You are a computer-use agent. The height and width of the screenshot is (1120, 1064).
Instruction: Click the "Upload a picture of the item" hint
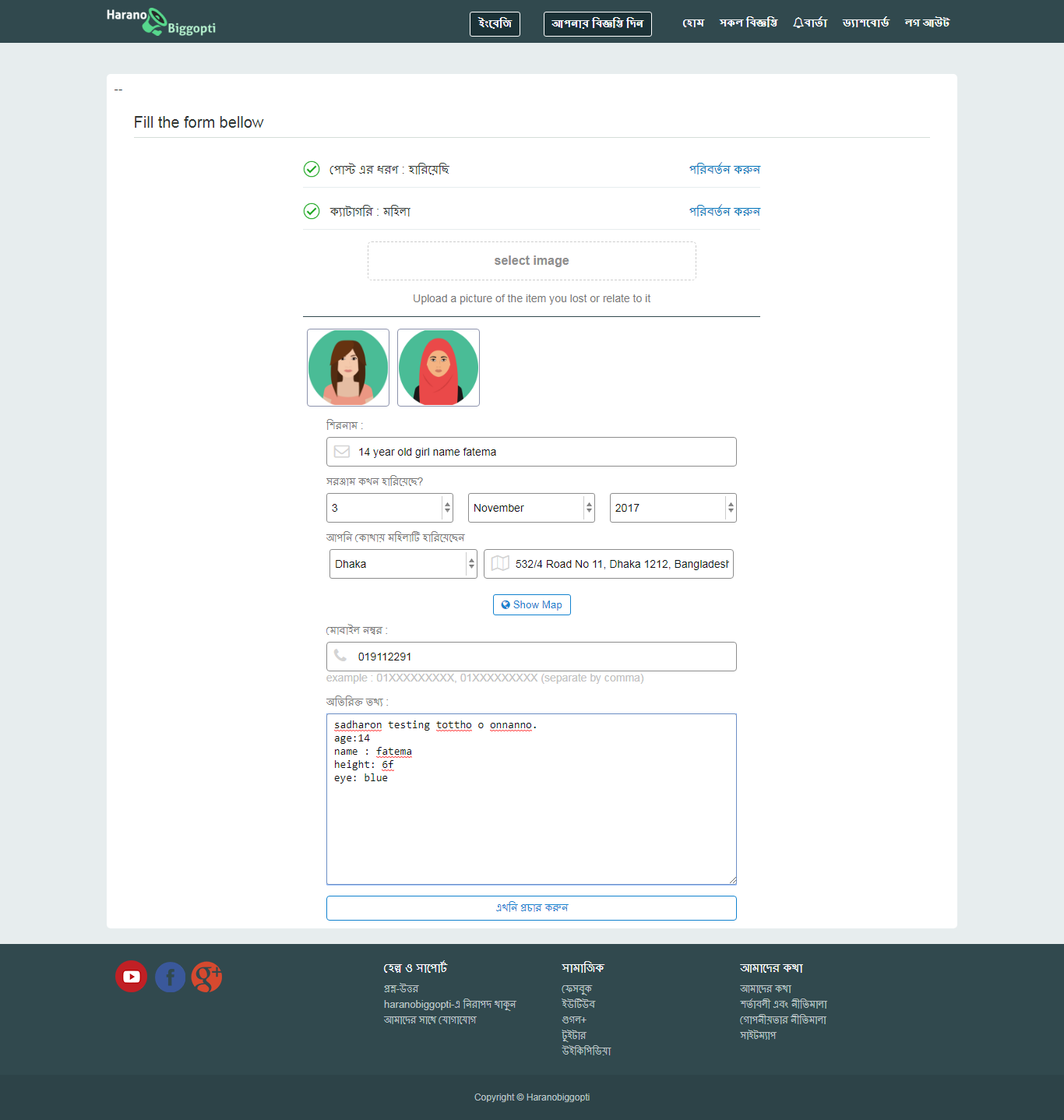pyautogui.click(x=532, y=298)
